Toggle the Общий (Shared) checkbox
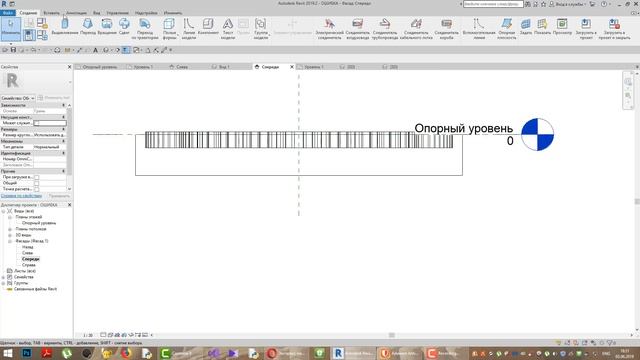The image size is (640, 360). pos(37,183)
